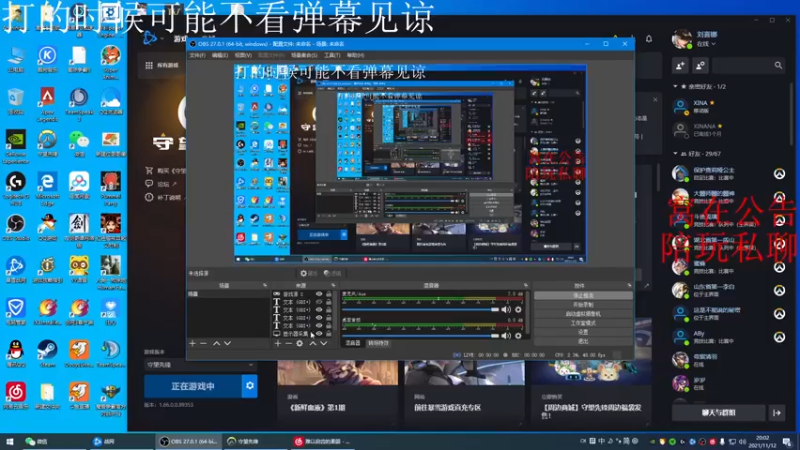The height and width of the screenshot is (450, 800).
Task: Open Steam desktop shortcut
Action: coord(47,354)
